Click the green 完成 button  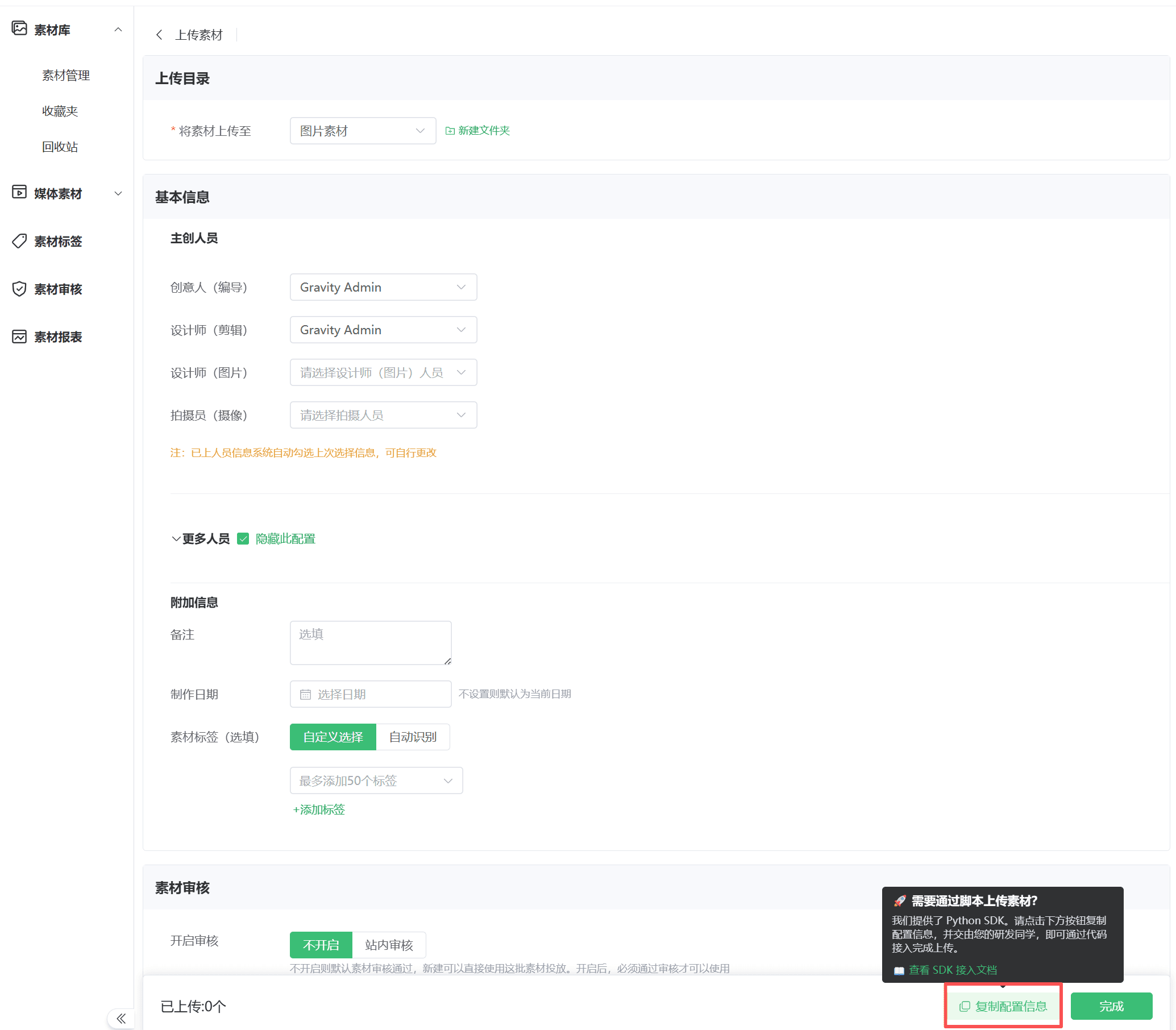click(x=1111, y=1006)
